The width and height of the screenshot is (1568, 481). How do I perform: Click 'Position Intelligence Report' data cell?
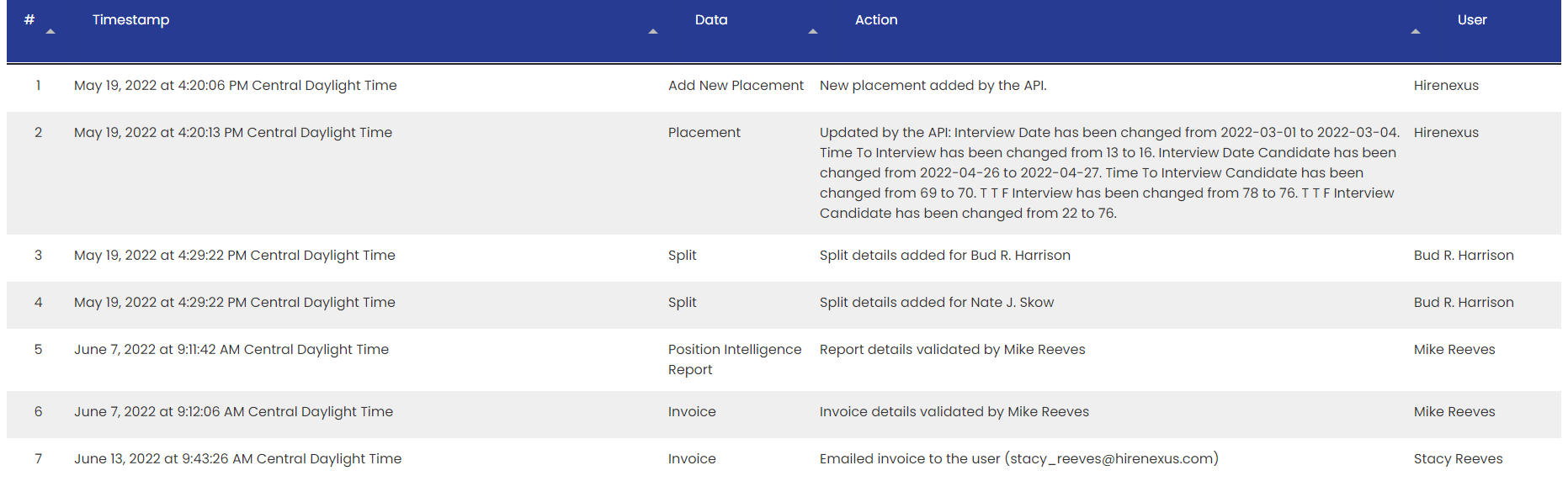point(735,359)
